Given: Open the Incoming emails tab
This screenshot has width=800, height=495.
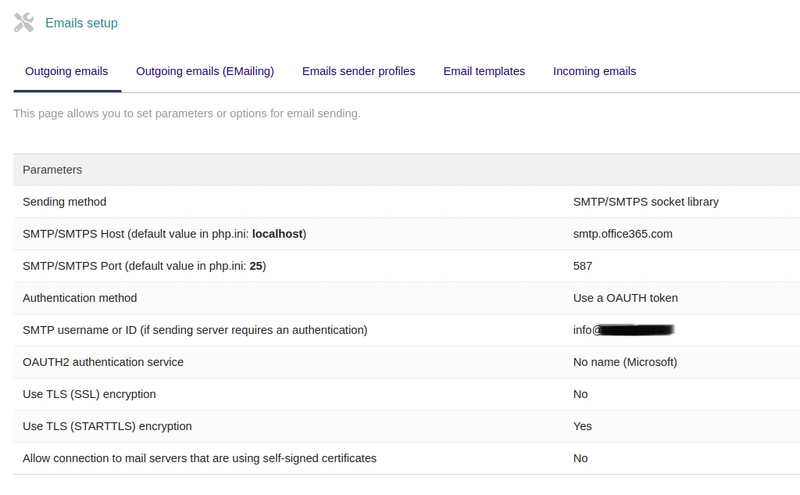Looking at the screenshot, I should (594, 71).
